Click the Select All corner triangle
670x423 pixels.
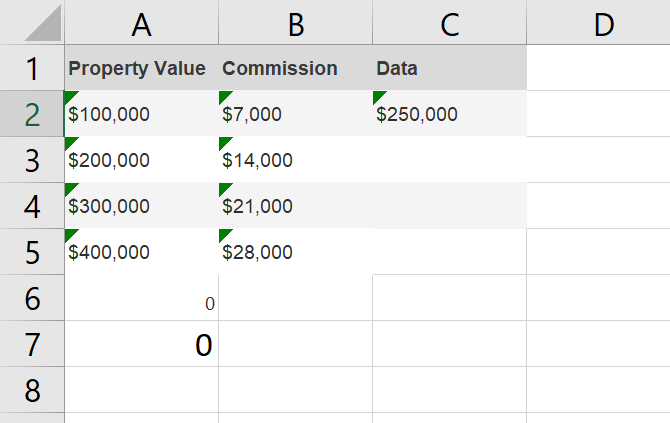coord(43,24)
